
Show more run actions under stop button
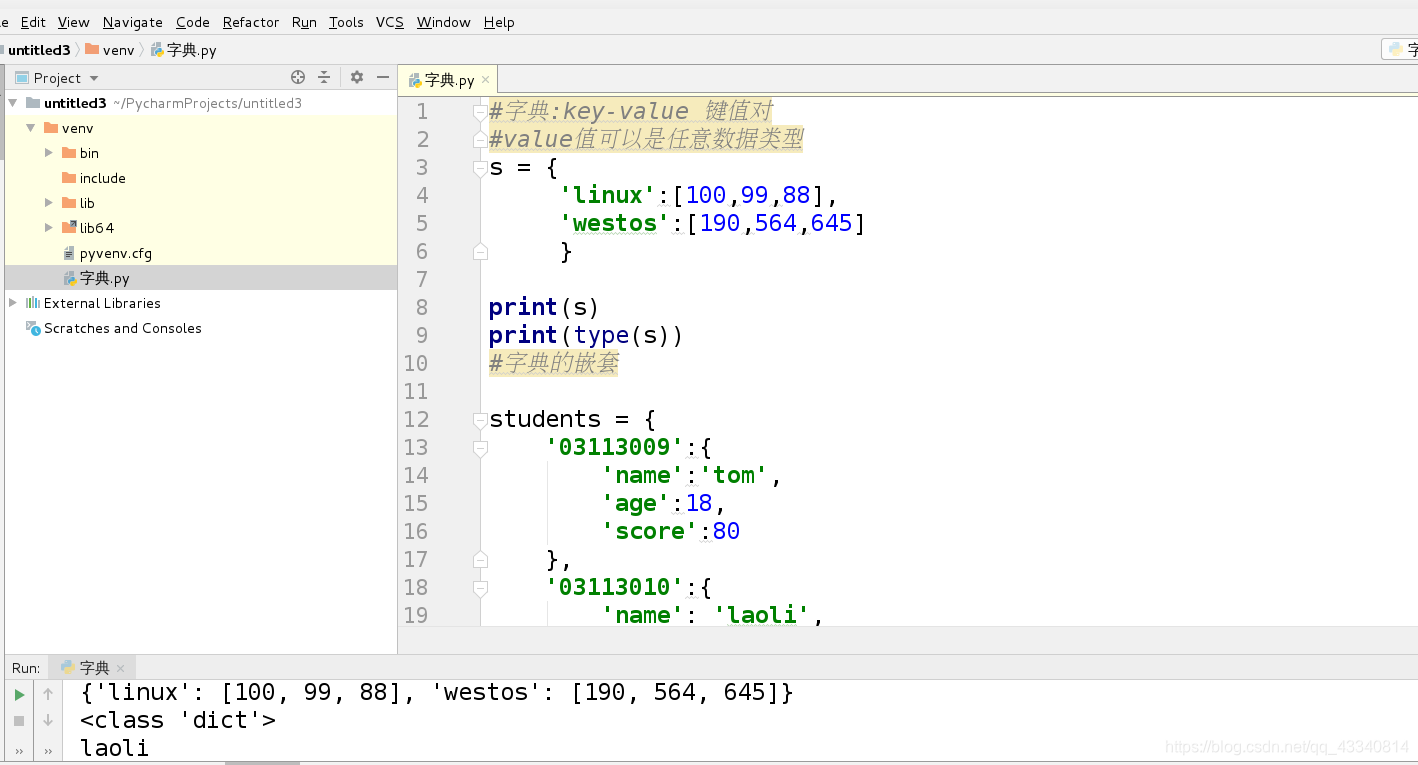pyautogui.click(x=19, y=751)
